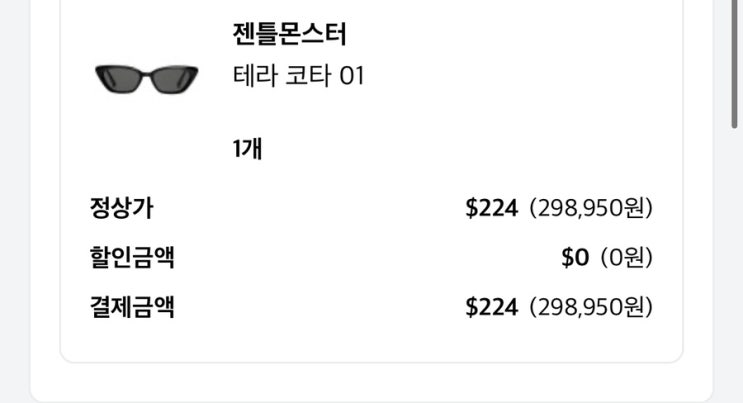
Task: Click the blank space right of 테라 코타 01
Action: click(x=520, y=76)
